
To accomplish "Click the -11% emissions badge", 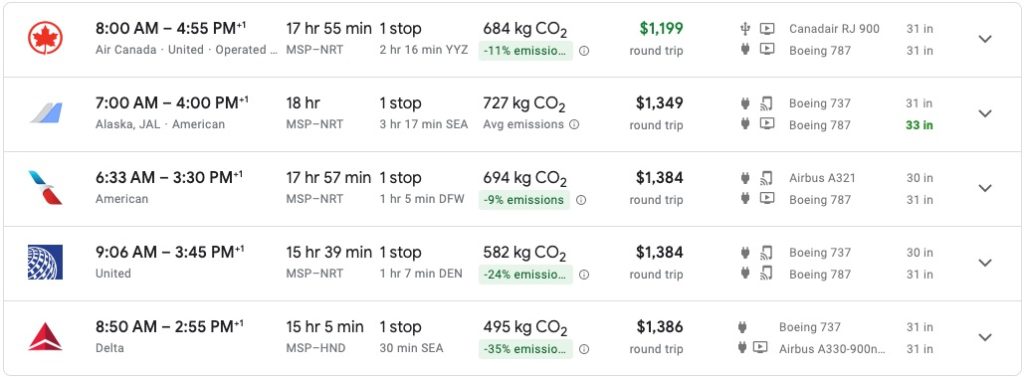I will coord(526,51).
